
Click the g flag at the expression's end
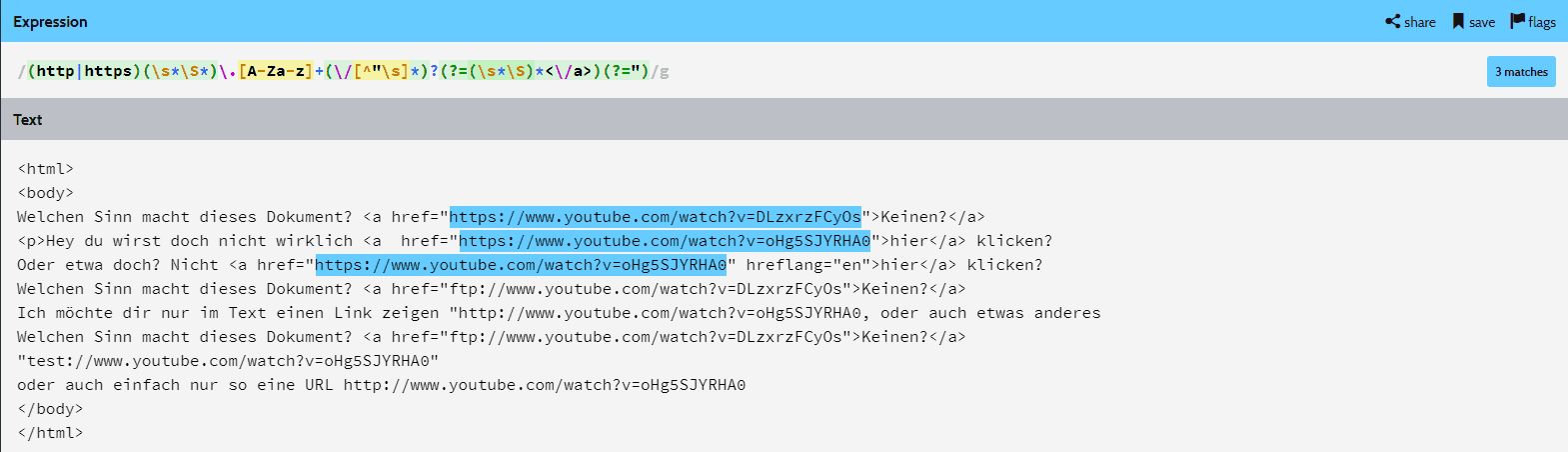(665, 71)
